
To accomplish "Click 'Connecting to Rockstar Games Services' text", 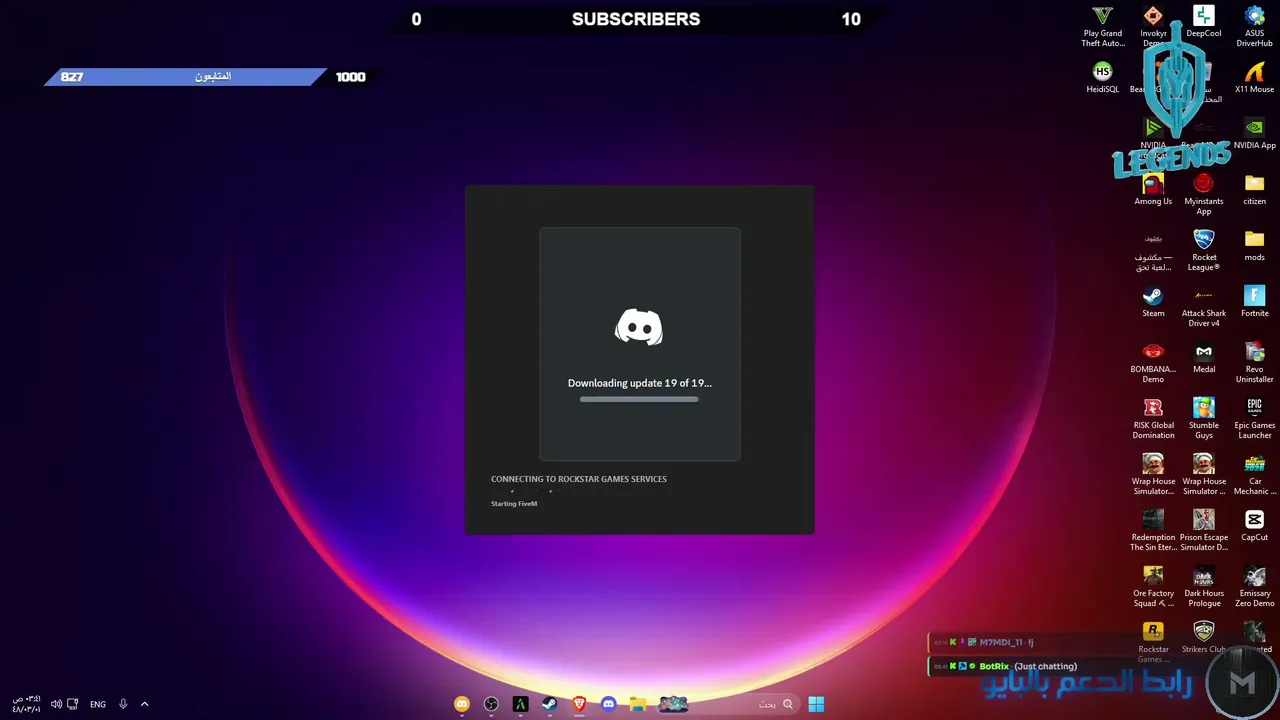I will click(x=579, y=479).
